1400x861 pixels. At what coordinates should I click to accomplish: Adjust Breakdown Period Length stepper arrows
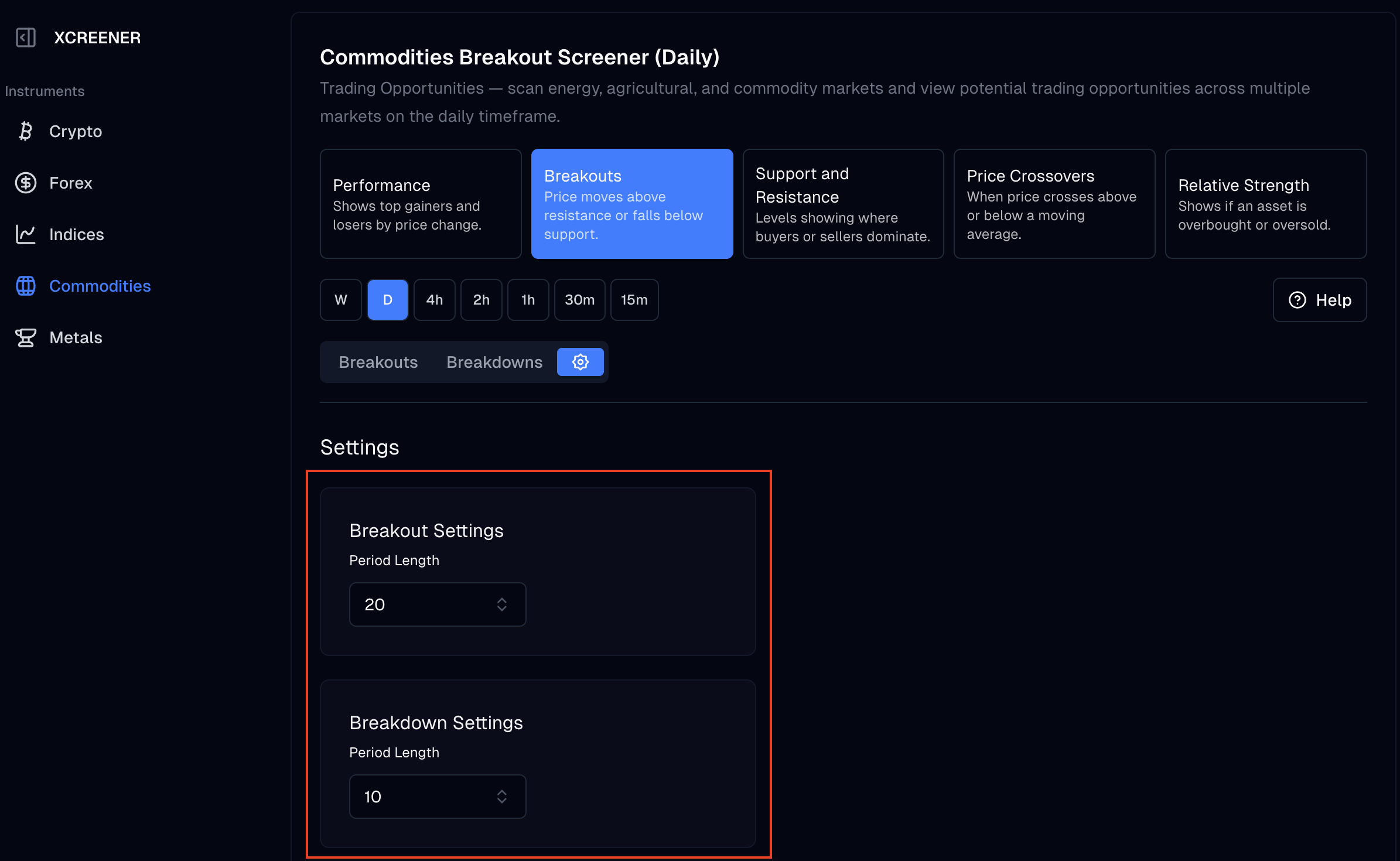[502, 797]
